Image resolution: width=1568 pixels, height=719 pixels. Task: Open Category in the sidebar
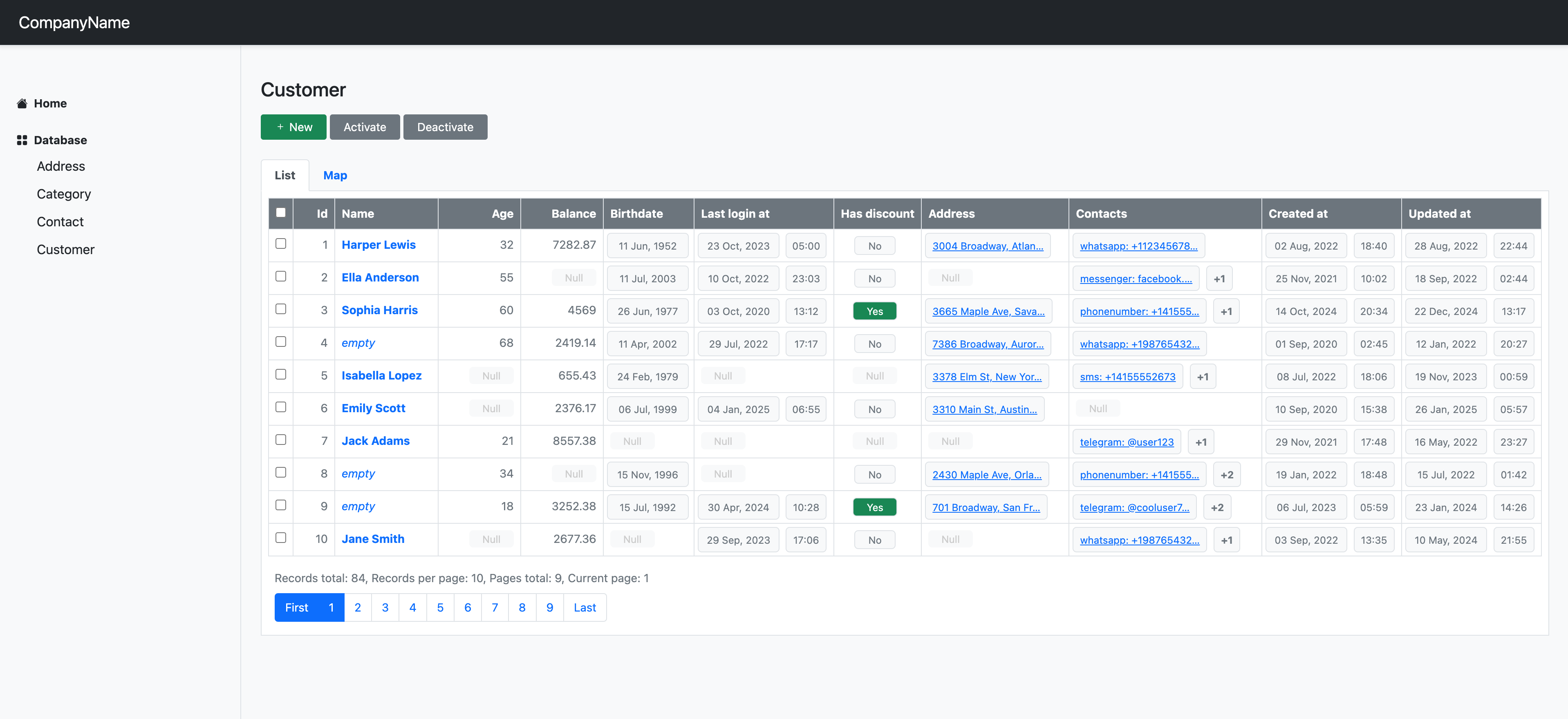64,194
